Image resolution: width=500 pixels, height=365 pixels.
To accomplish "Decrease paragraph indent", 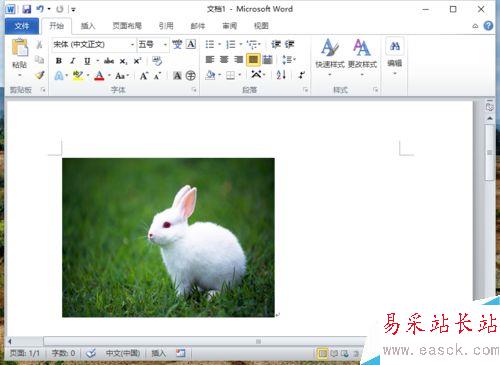I will coord(276,44).
